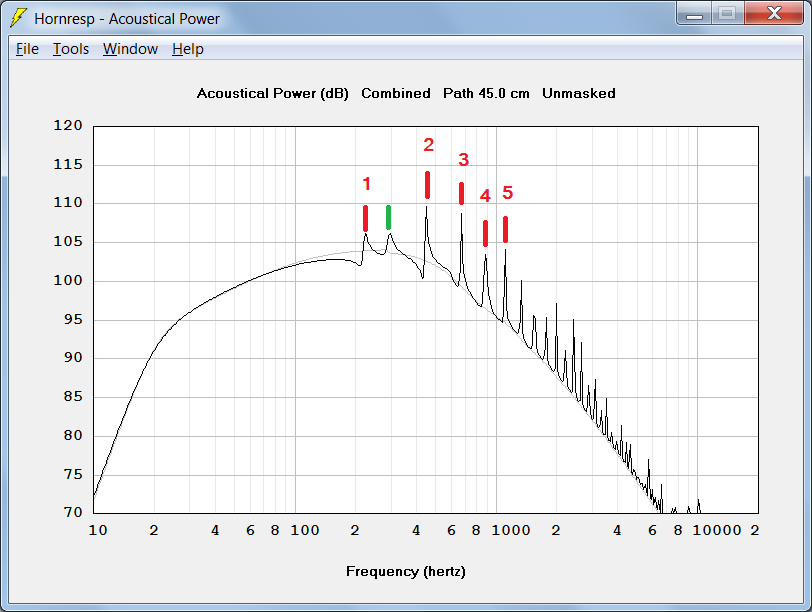Click the 90 value on vertical axis
The image size is (812, 612).
[73, 357]
